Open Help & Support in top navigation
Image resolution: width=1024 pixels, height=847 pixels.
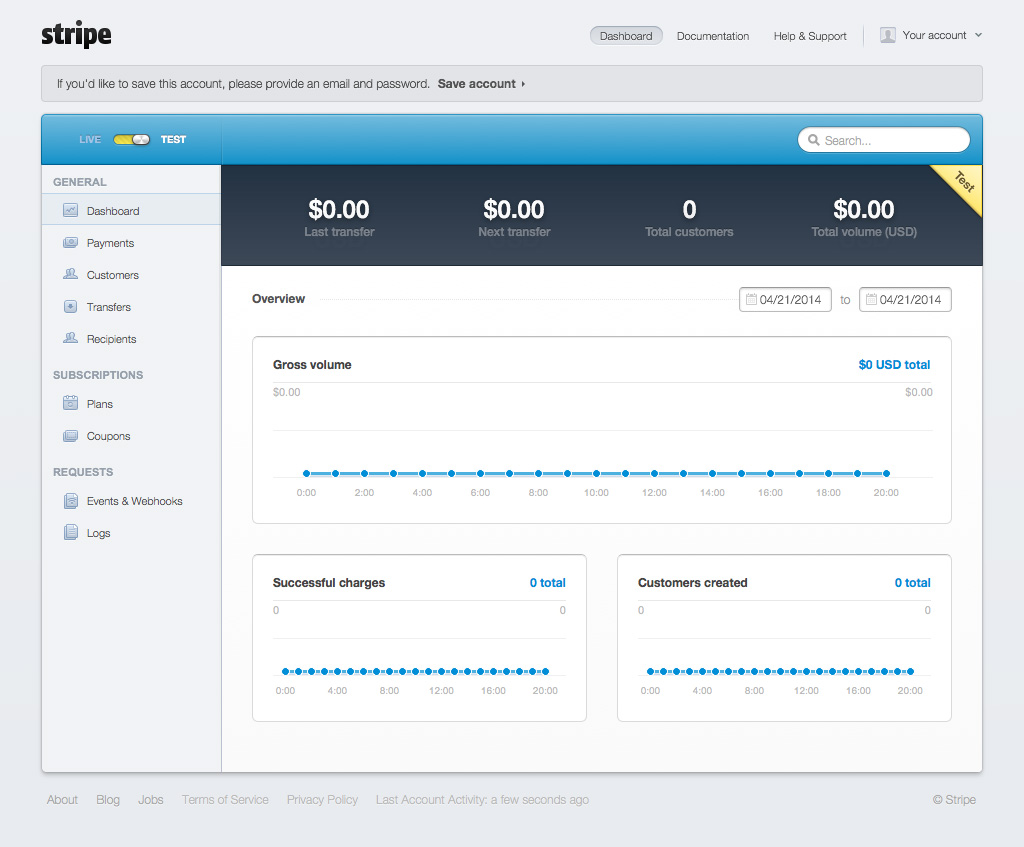pos(810,36)
